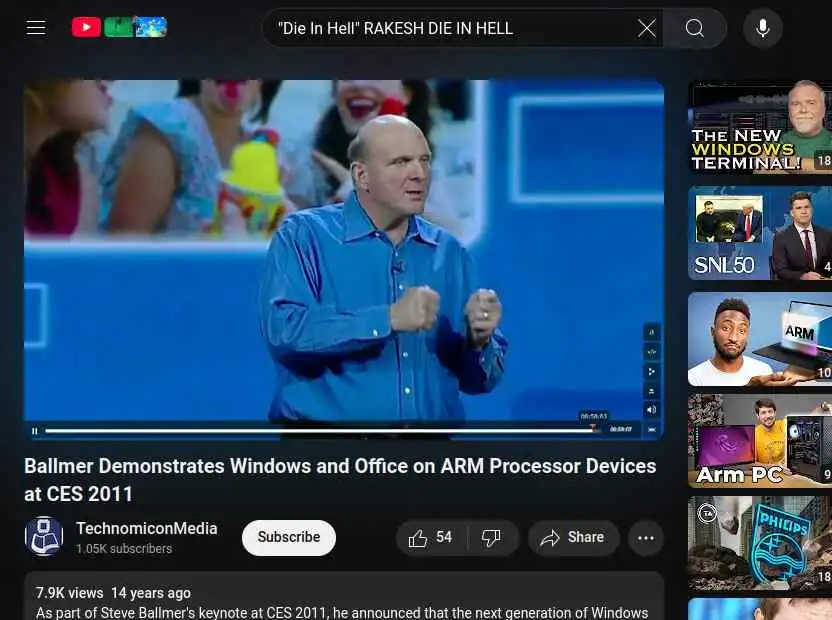Click the video title about Ballmer at CES 2011

[340, 480]
